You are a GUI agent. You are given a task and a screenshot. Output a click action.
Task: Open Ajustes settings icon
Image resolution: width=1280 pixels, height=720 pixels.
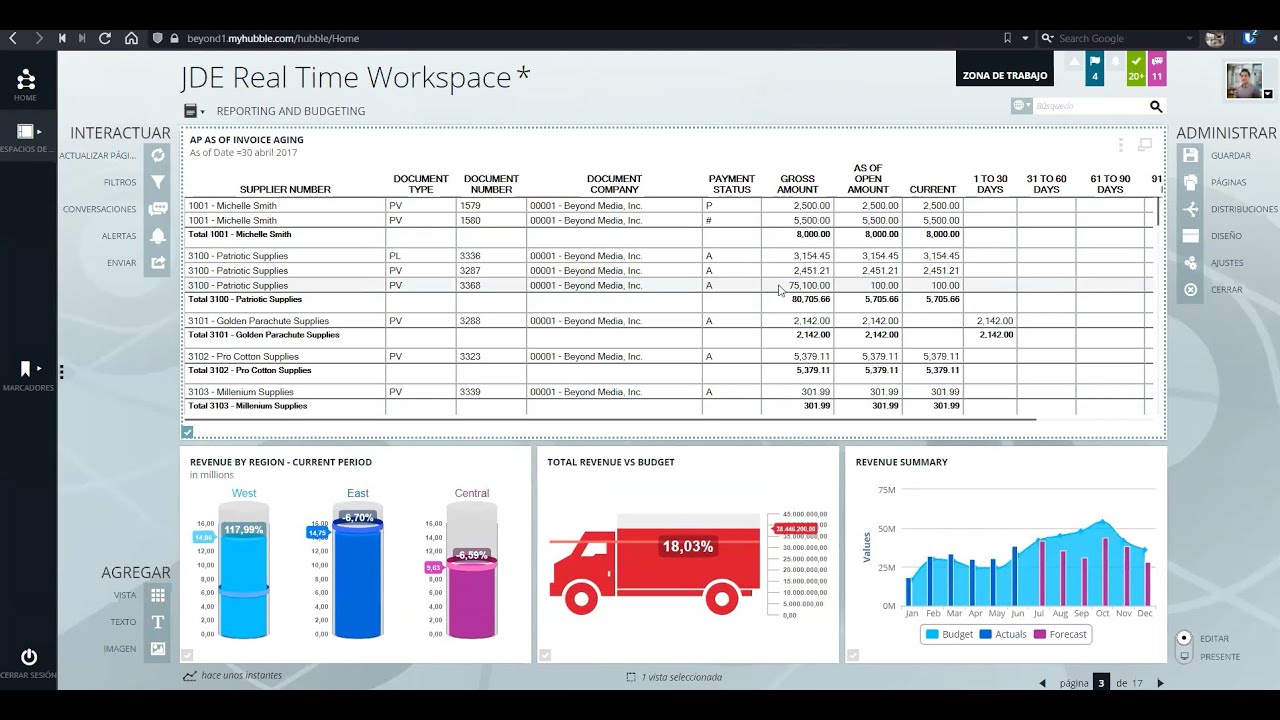1190,263
